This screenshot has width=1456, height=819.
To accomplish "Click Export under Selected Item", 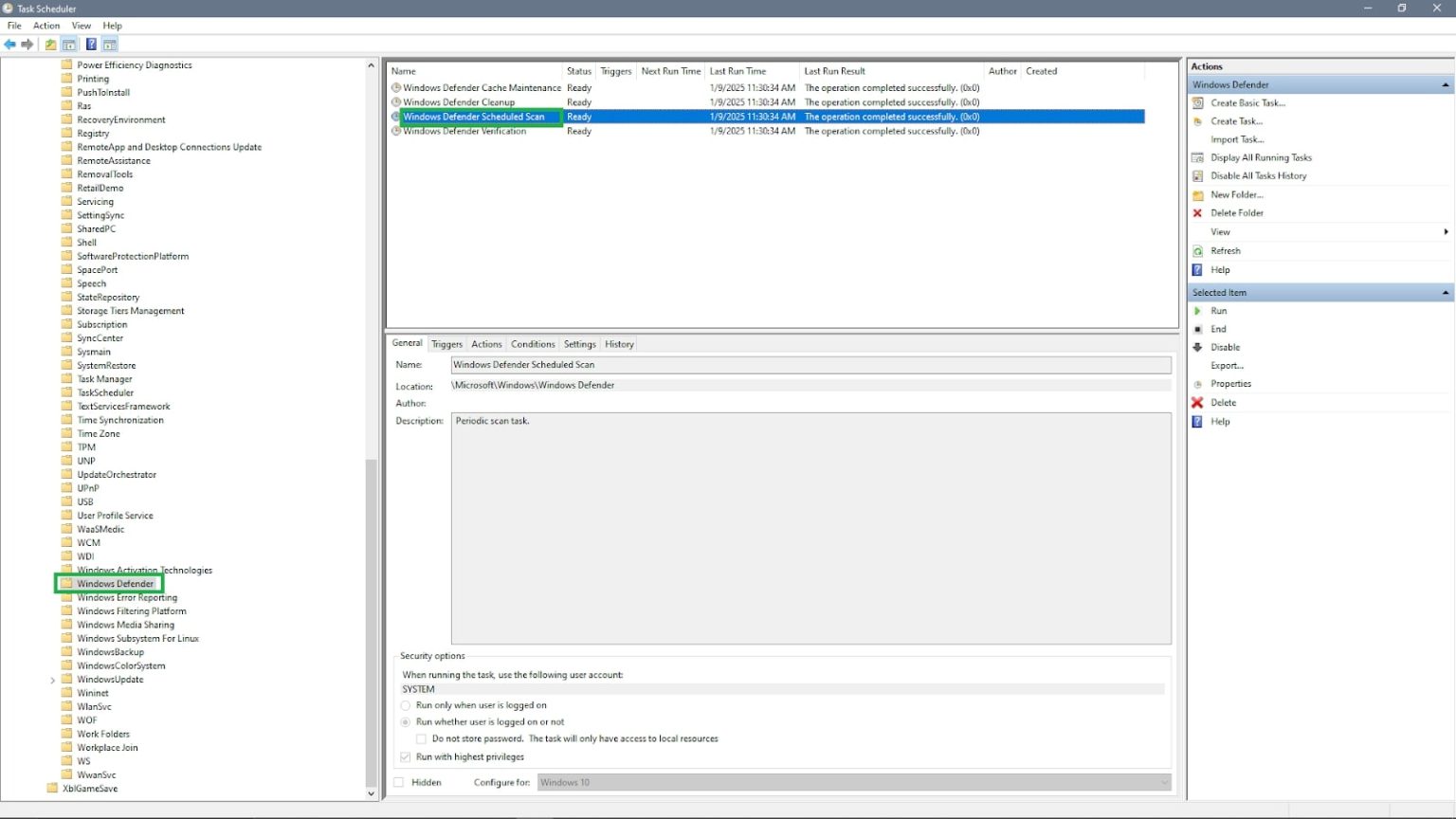I will click(x=1227, y=365).
